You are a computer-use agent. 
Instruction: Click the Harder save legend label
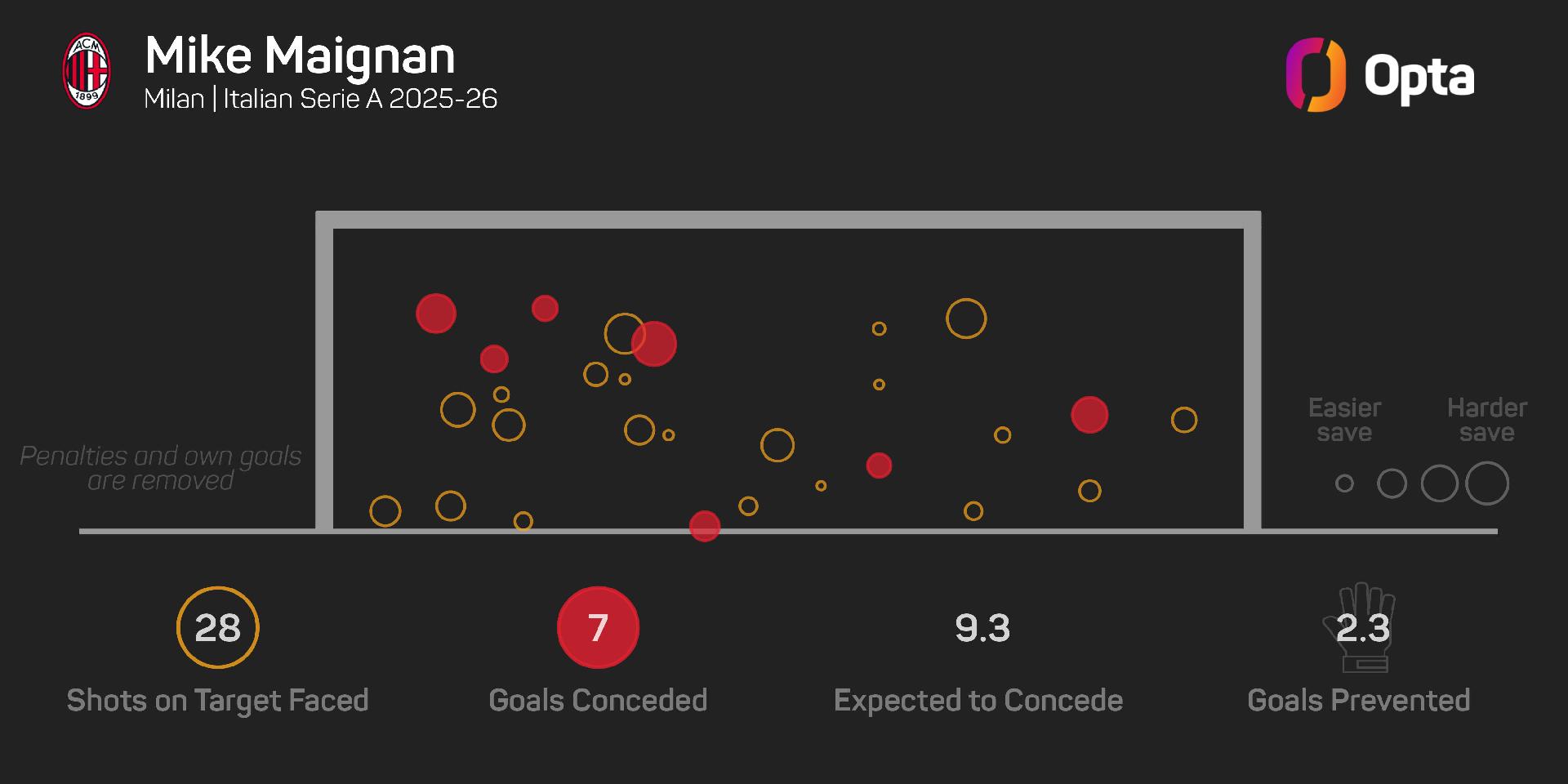coord(1486,420)
